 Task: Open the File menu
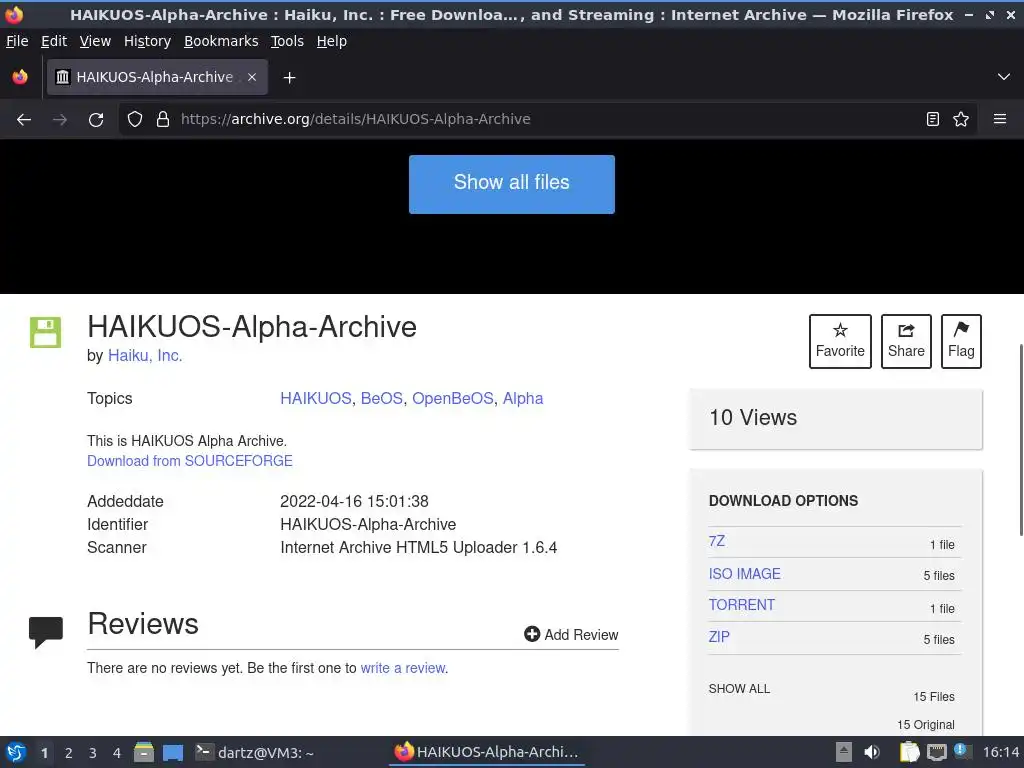(17, 41)
